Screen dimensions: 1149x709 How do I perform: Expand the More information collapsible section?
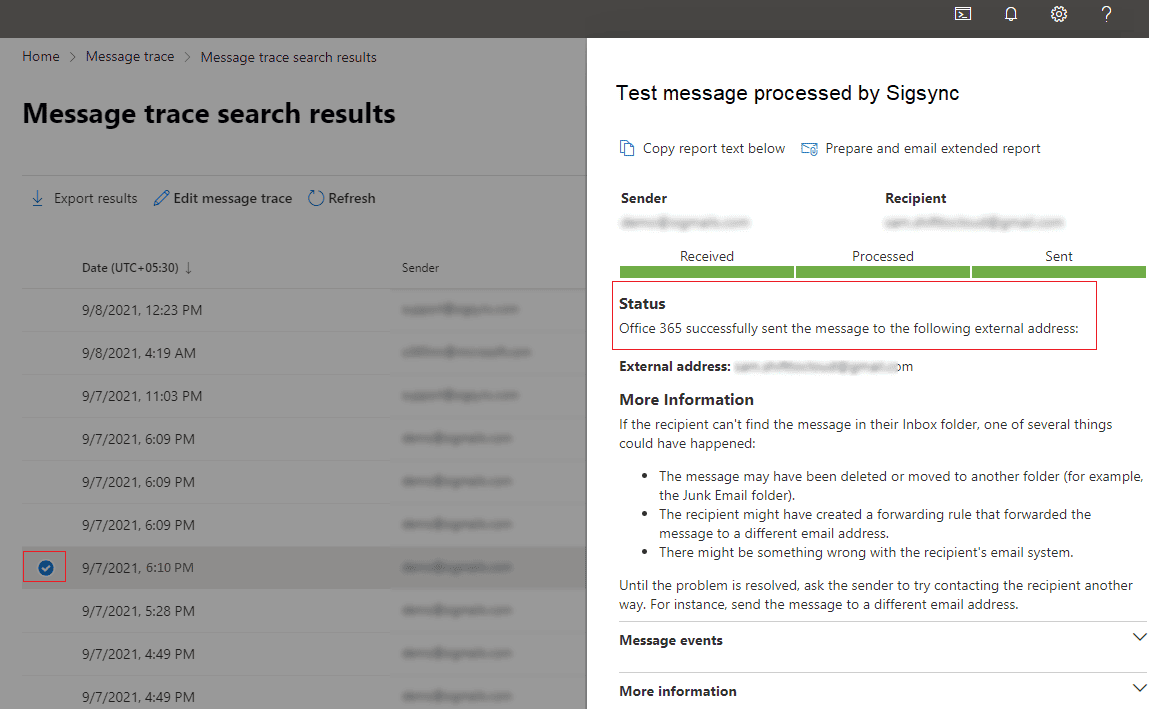coord(1138,689)
